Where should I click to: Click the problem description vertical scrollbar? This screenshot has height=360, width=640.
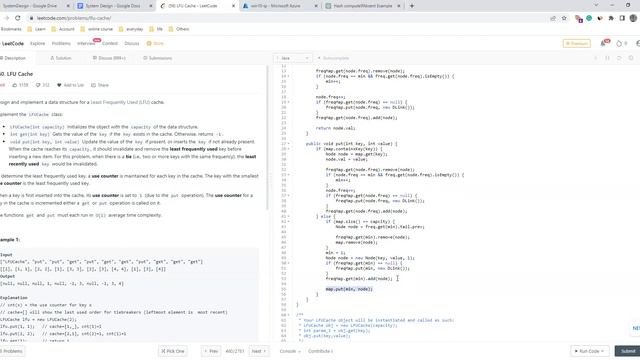click(x=268, y=139)
